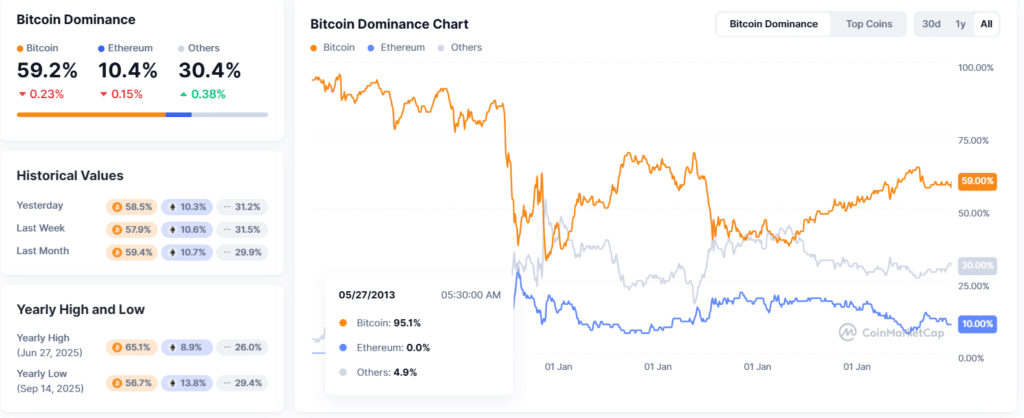The height and width of the screenshot is (418, 1024).
Task: Click Bitcoin icon in Yearly High row
Action: pyautogui.click(x=118, y=347)
